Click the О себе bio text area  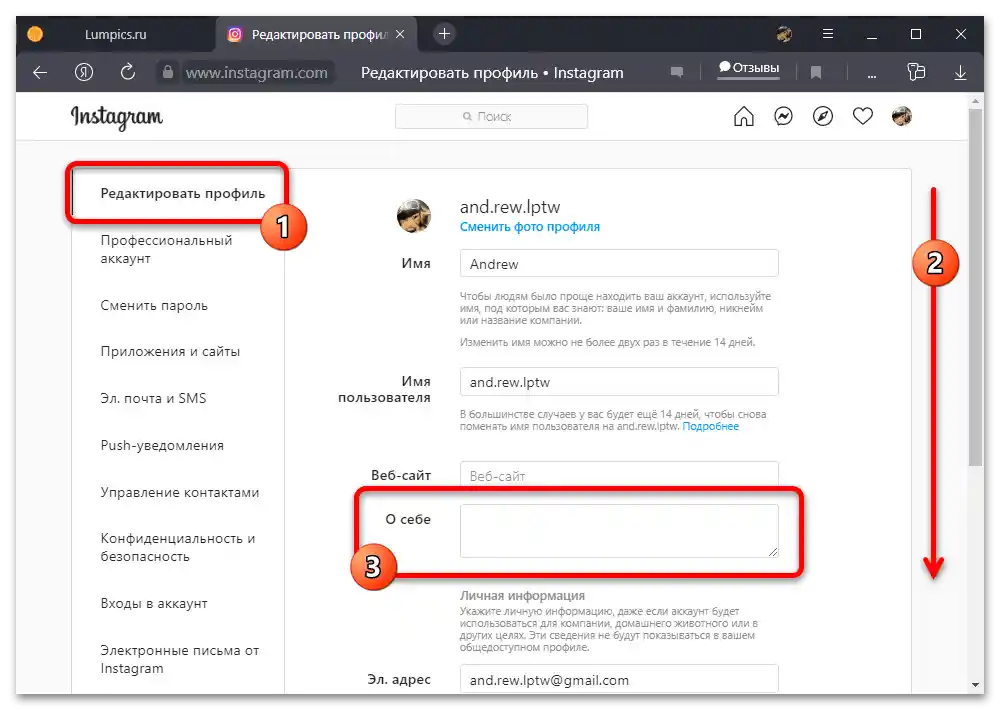click(x=619, y=531)
